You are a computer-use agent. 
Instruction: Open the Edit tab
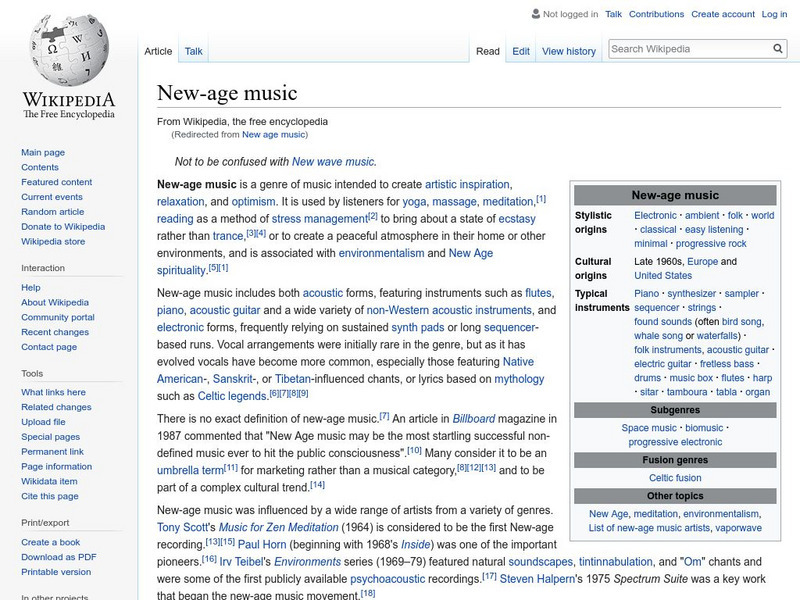click(521, 51)
